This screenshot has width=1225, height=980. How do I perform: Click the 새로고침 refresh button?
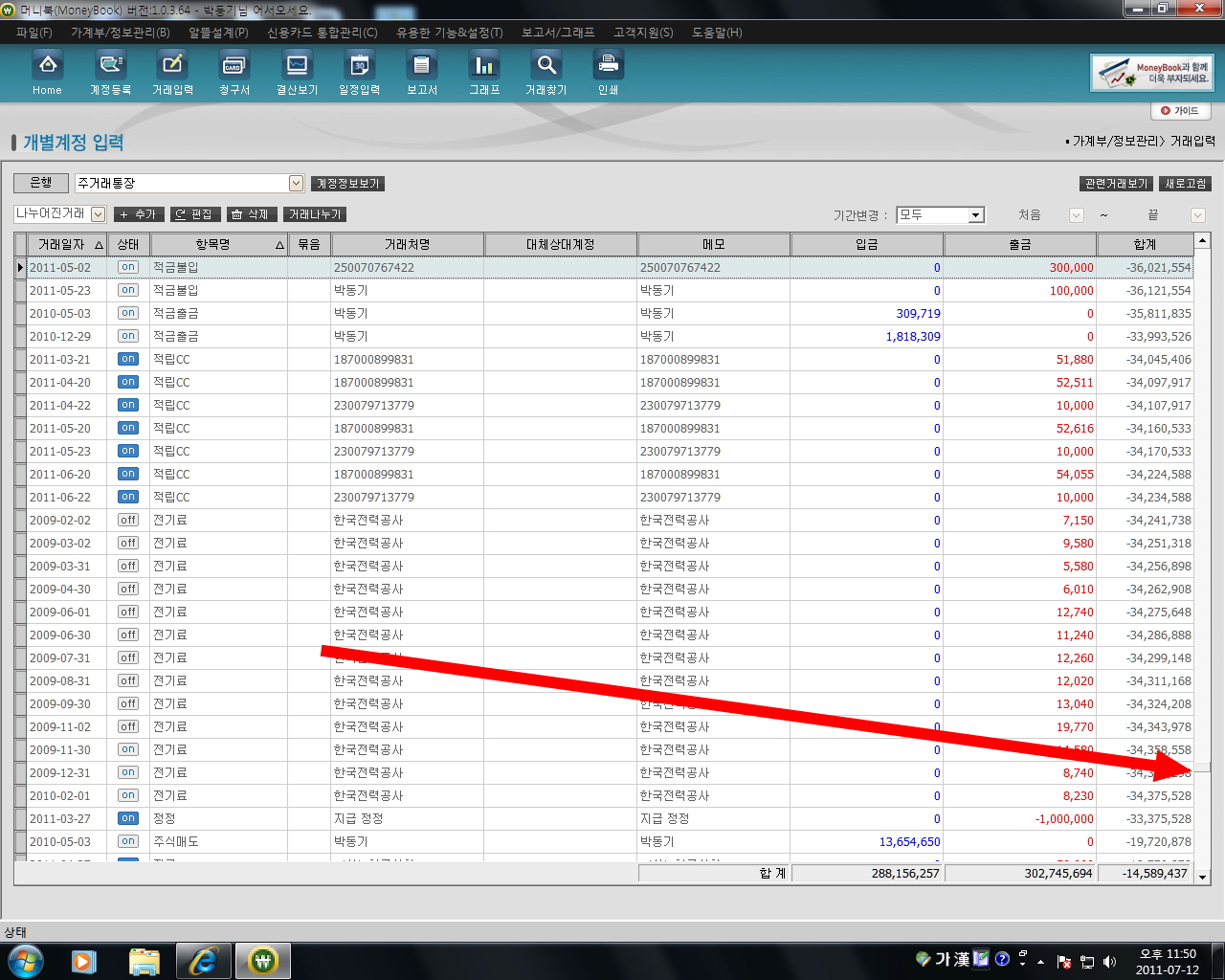[1185, 184]
